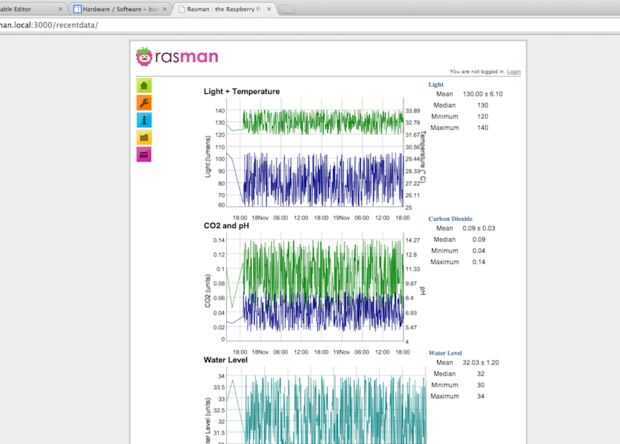Image resolution: width=620 pixels, height=444 pixels.
Task: Open the Light statistics heading link
Action: (436, 84)
